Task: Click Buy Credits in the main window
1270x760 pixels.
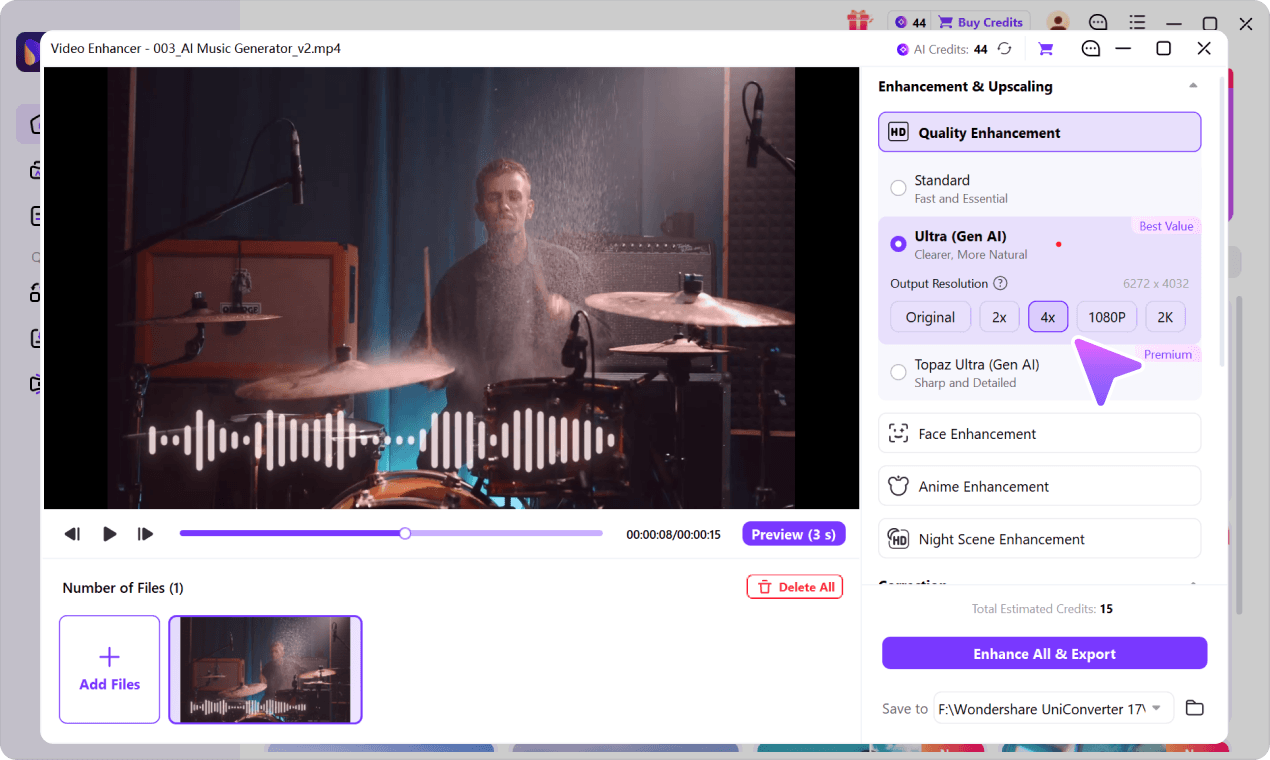Action: [980, 22]
